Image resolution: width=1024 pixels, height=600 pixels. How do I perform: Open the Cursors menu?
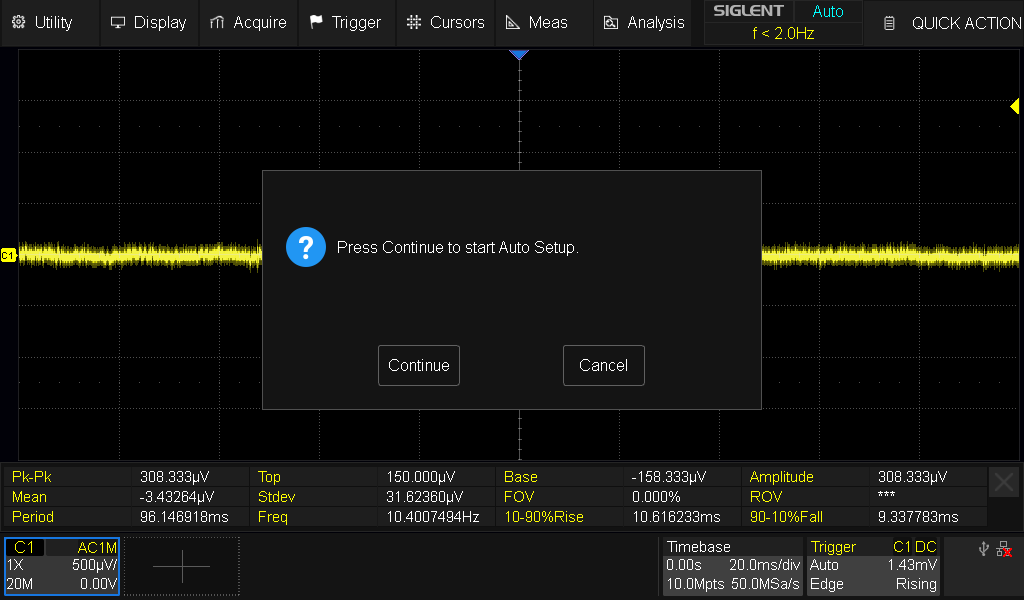(x=445, y=22)
